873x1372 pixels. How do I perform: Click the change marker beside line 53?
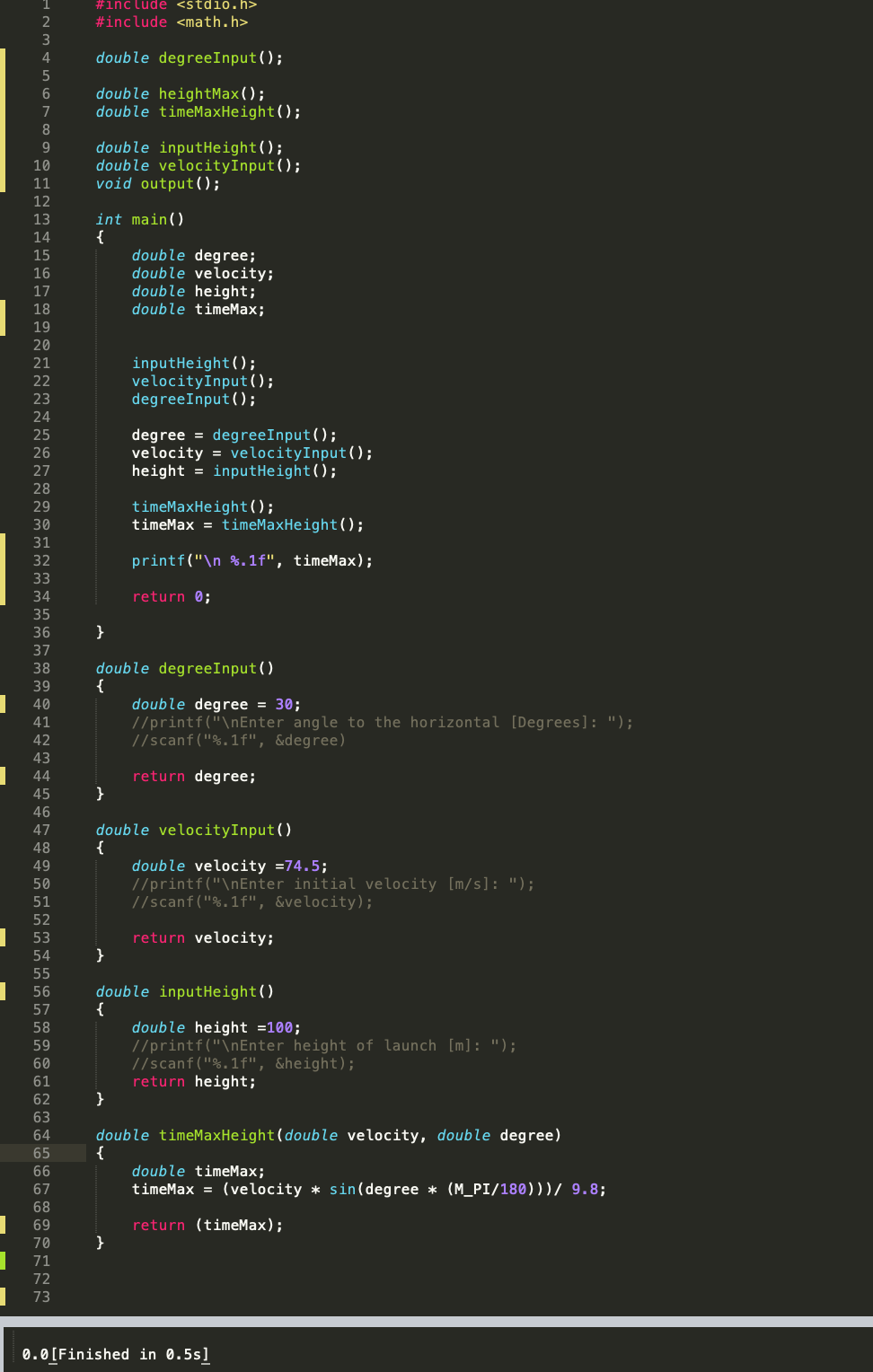click(x=4, y=937)
